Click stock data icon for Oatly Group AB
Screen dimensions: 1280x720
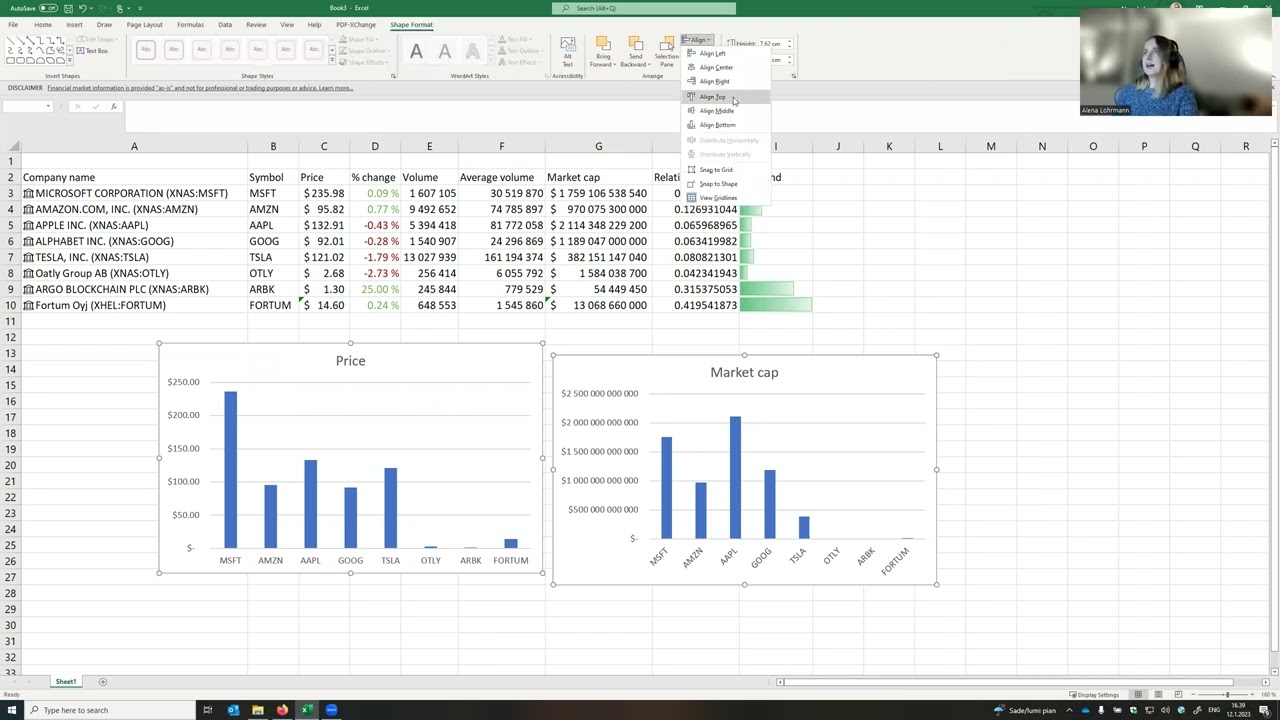(x=28, y=273)
